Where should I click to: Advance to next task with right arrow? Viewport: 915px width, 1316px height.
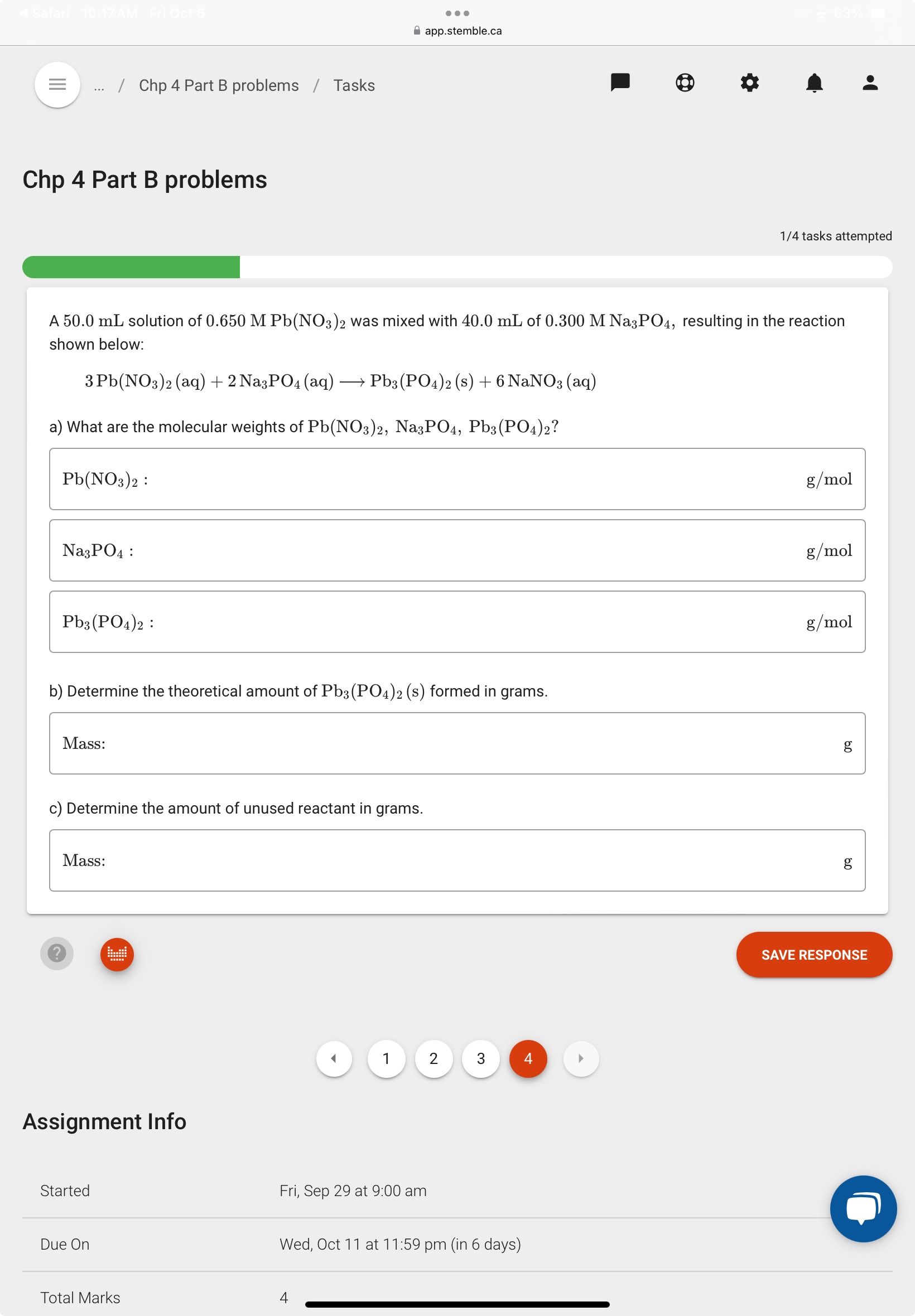click(x=581, y=1059)
